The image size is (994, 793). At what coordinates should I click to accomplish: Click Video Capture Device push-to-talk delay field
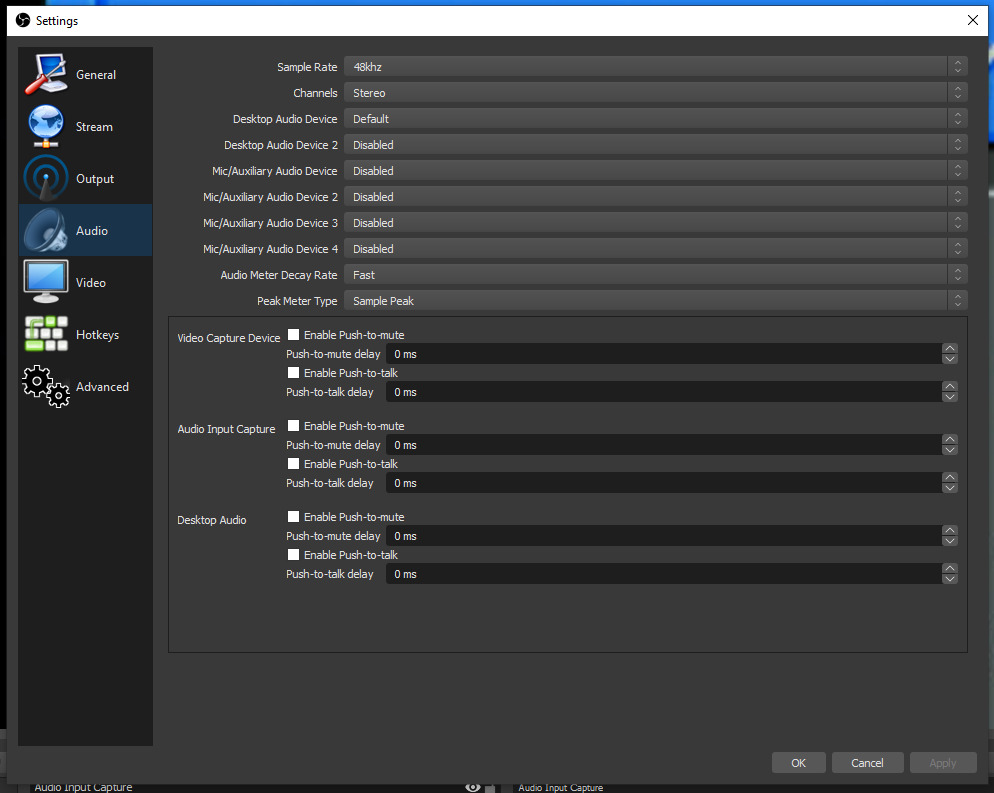664,392
